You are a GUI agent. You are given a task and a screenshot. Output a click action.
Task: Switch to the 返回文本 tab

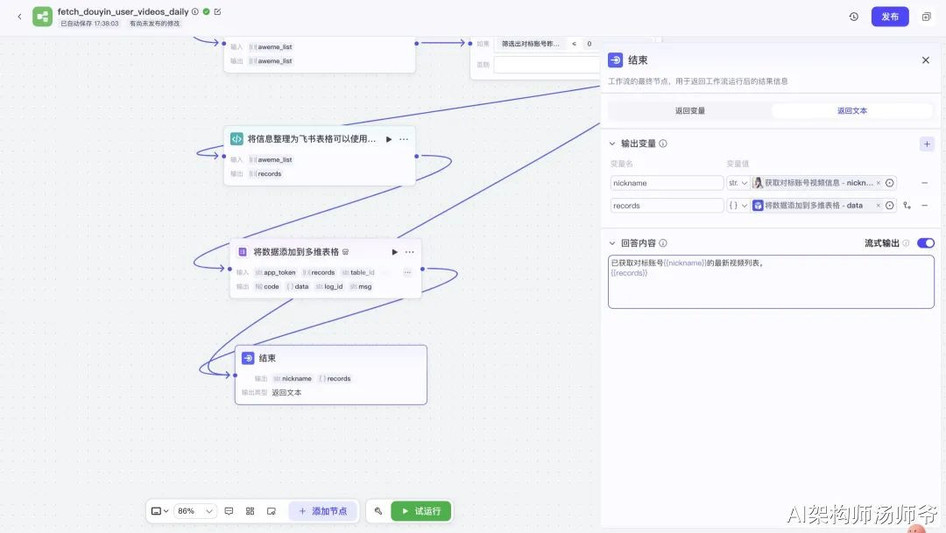852,110
